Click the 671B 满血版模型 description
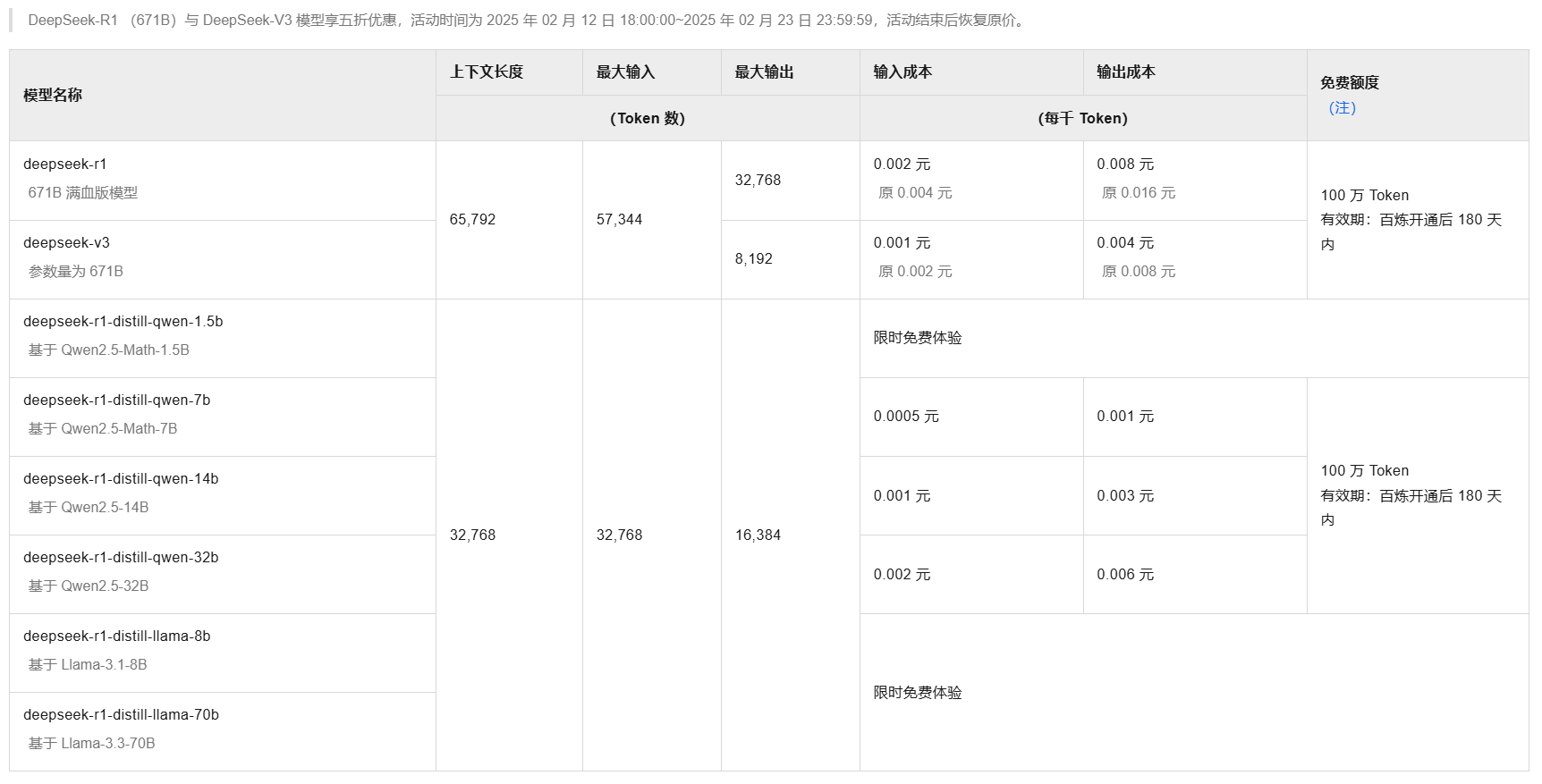1542x784 pixels. [83, 192]
